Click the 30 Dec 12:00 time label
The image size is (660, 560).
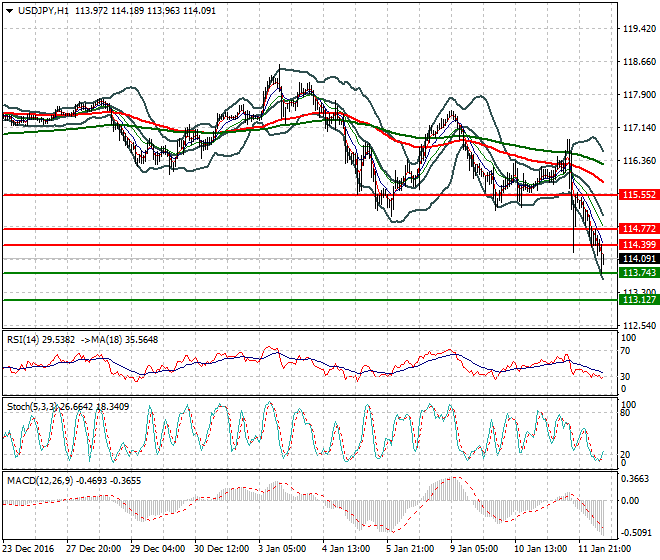coord(221,549)
